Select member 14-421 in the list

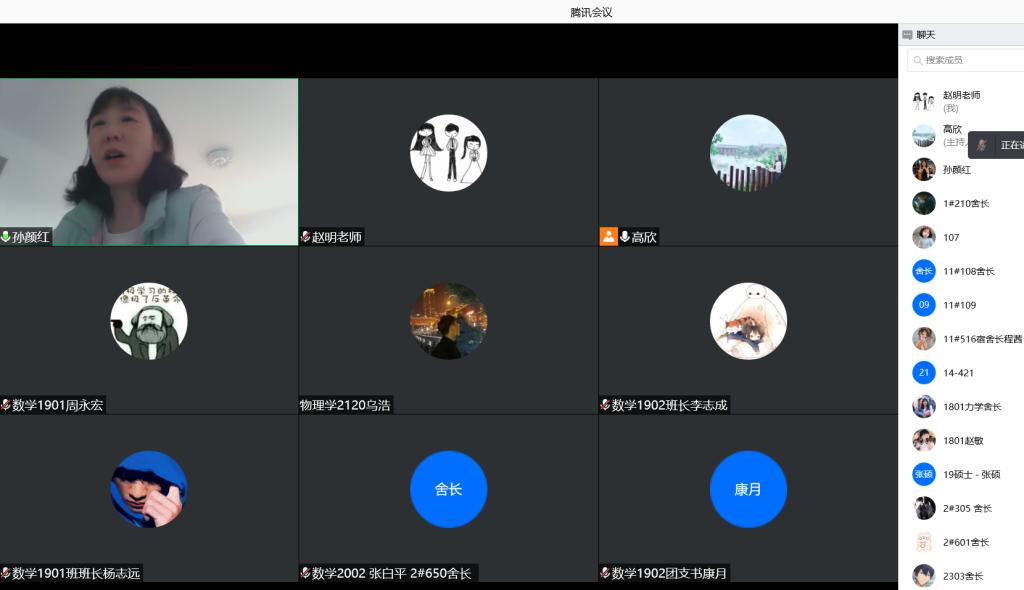pos(958,373)
